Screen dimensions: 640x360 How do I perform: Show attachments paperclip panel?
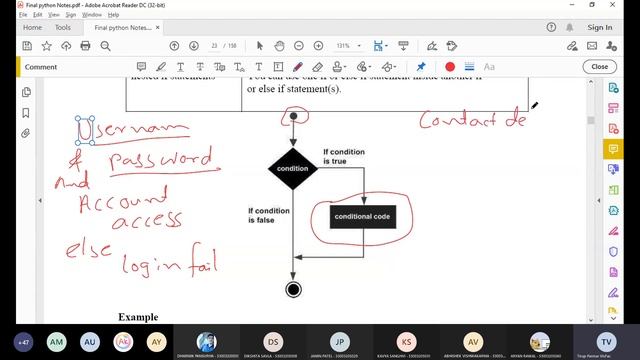[26, 133]
